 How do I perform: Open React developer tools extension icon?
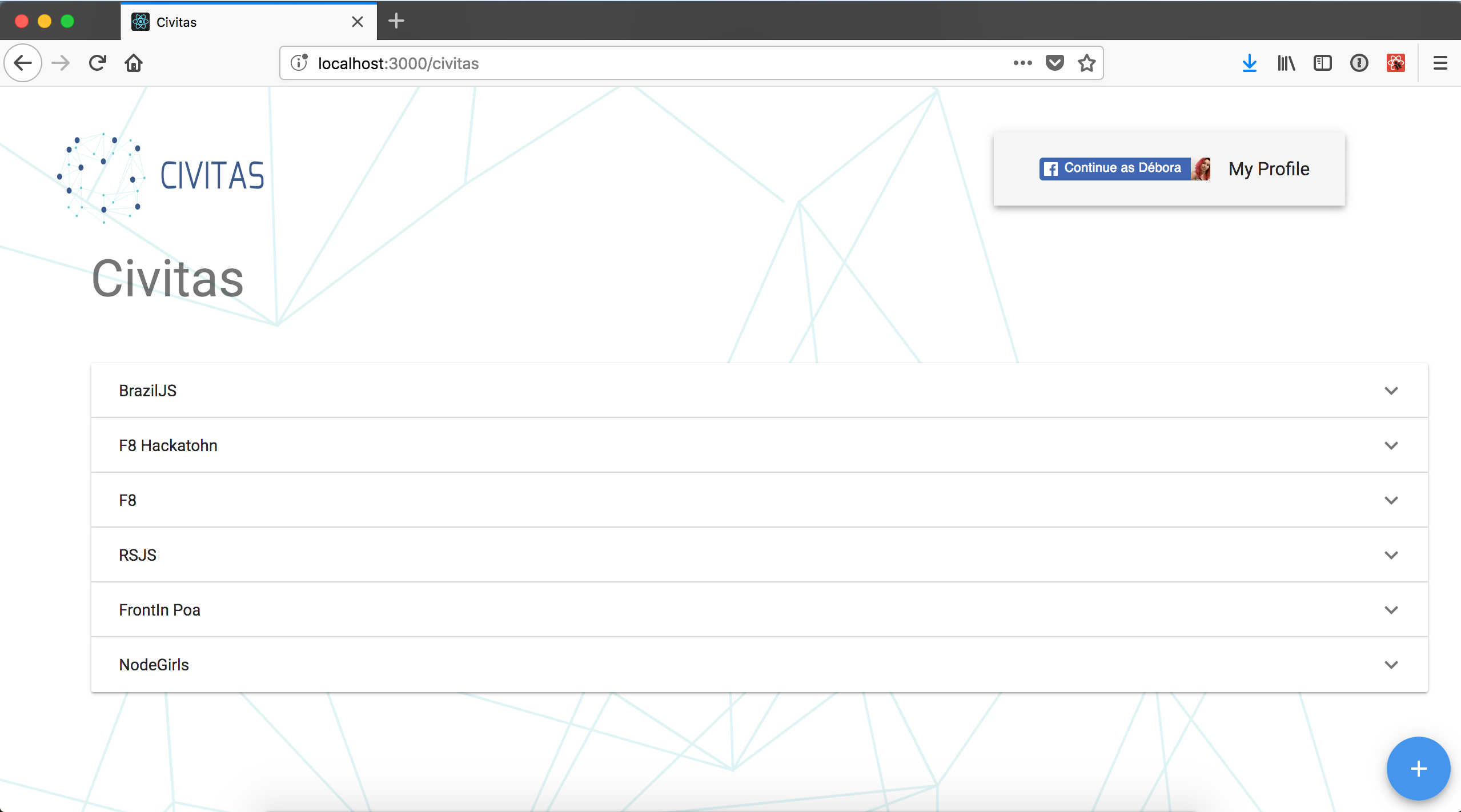coord(1395,63)
